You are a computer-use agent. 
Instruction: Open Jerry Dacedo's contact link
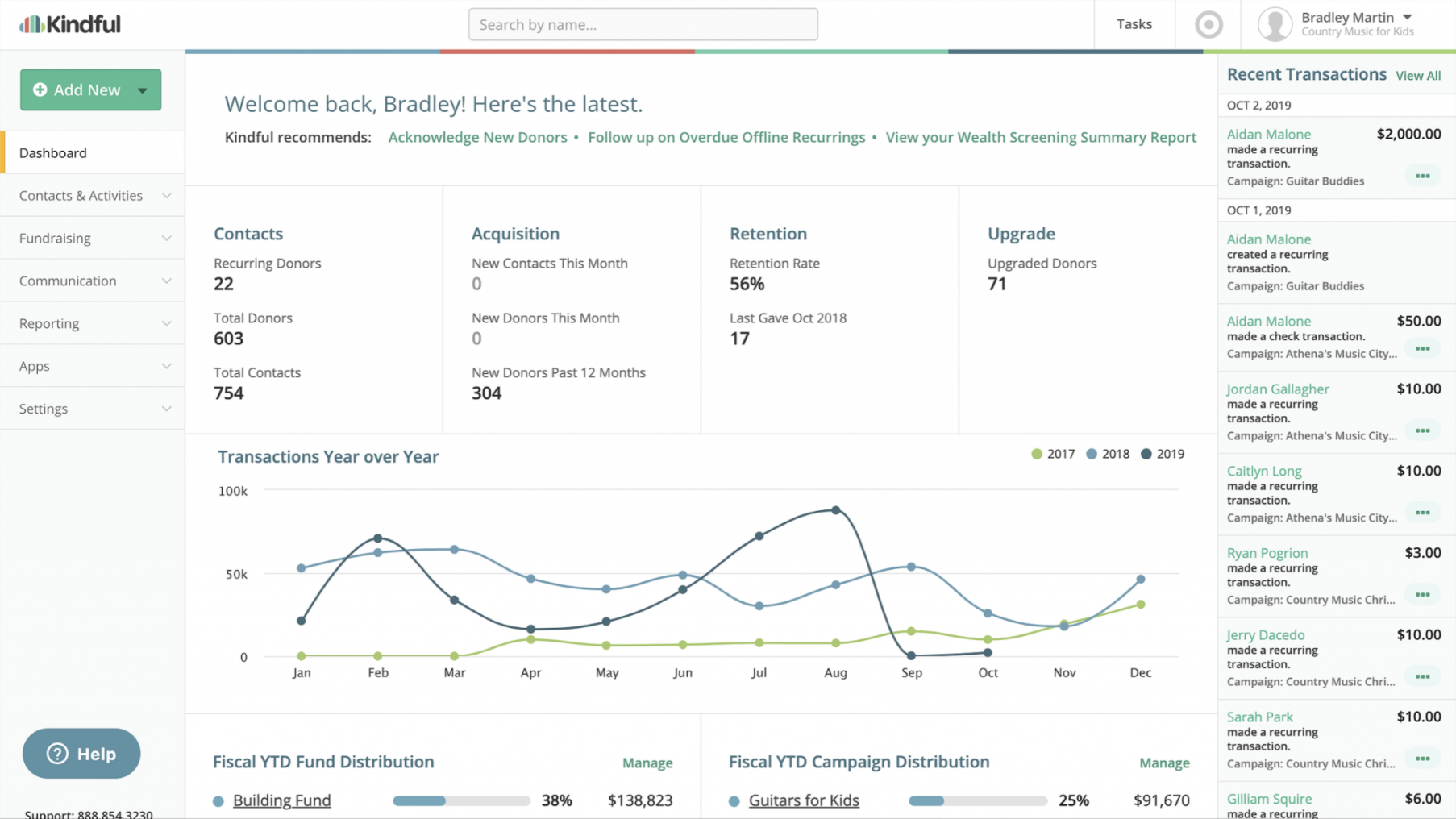(x=1266, y=635)
